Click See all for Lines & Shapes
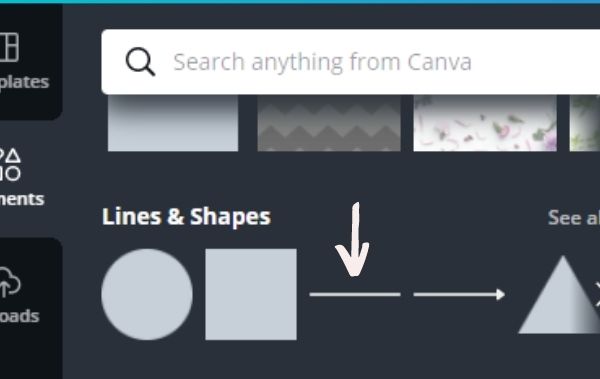The height and width of the screenshot is (379, 600). coord(574,217)
